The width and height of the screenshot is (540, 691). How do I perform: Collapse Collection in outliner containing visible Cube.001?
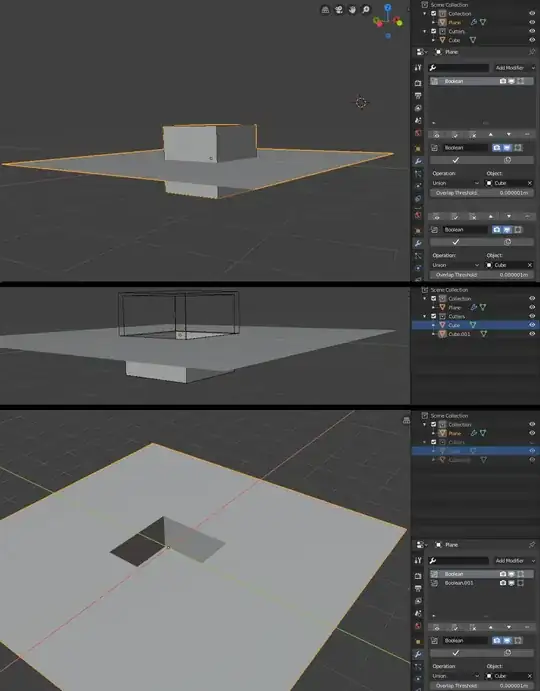[x=425, y=298]
